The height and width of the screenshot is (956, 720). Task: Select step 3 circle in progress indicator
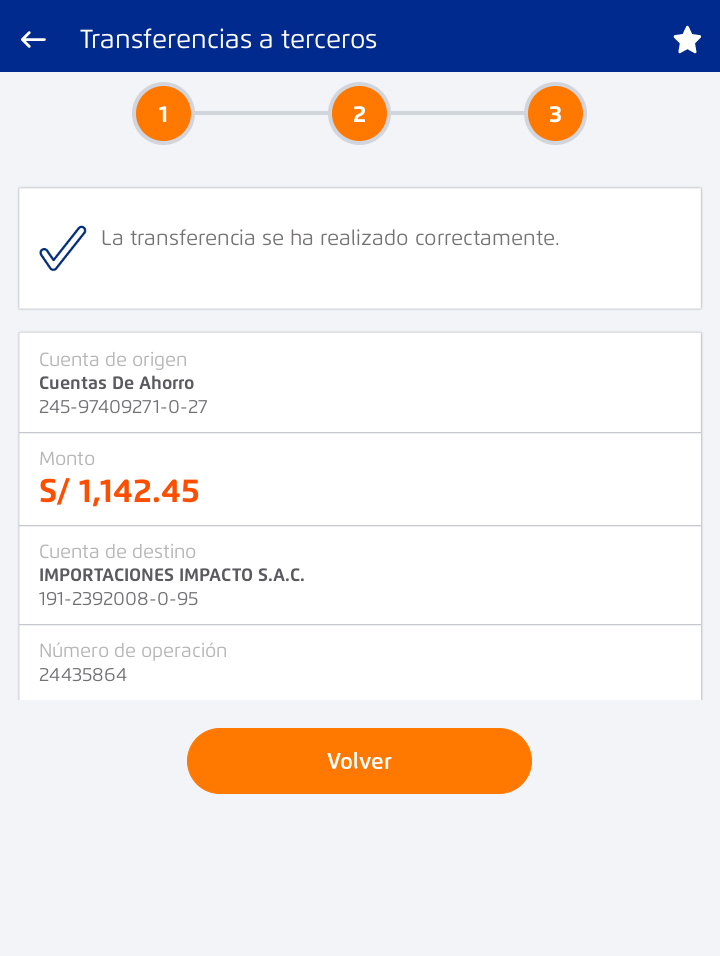click(x=555, y=114)
